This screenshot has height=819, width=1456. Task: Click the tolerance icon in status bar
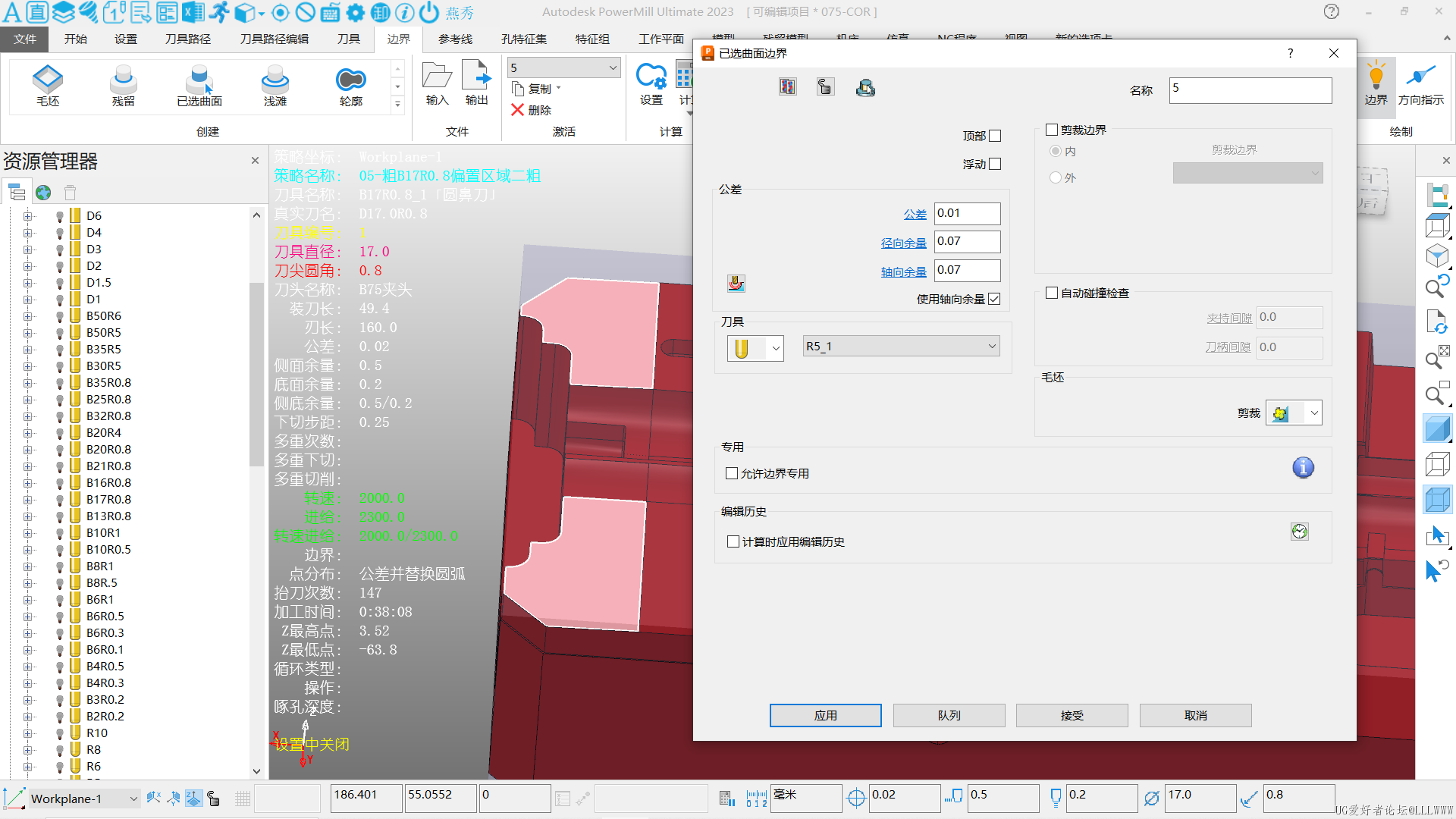pos(856,798)
